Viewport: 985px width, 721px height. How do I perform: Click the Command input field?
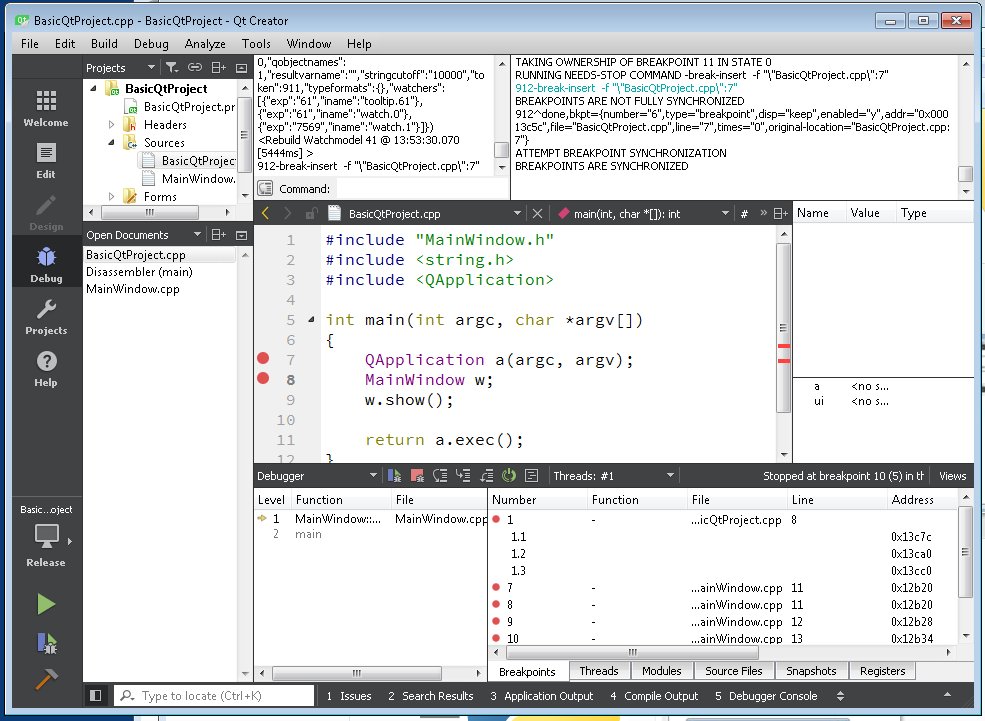422,188
